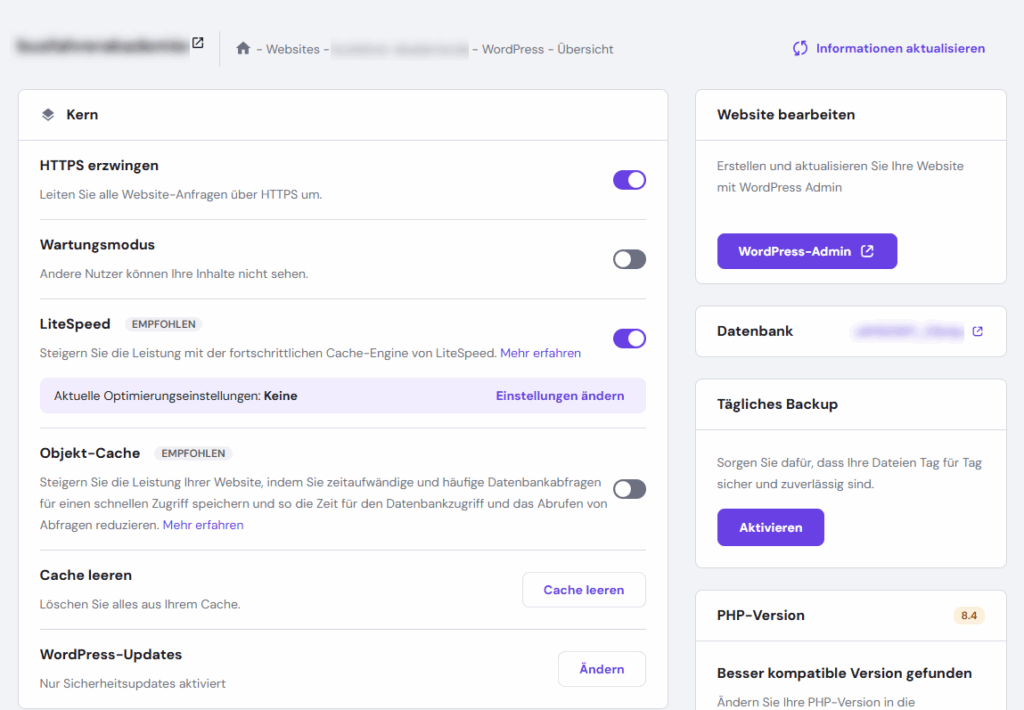Image resolution: width=1024 pixels, height=710 pixels.
Task: Open database via external link icon
Action: (977, 331)
